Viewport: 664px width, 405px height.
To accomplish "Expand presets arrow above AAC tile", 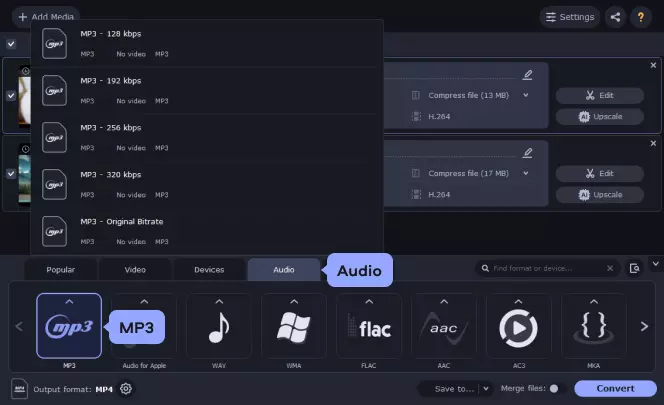I will (444, 302).
